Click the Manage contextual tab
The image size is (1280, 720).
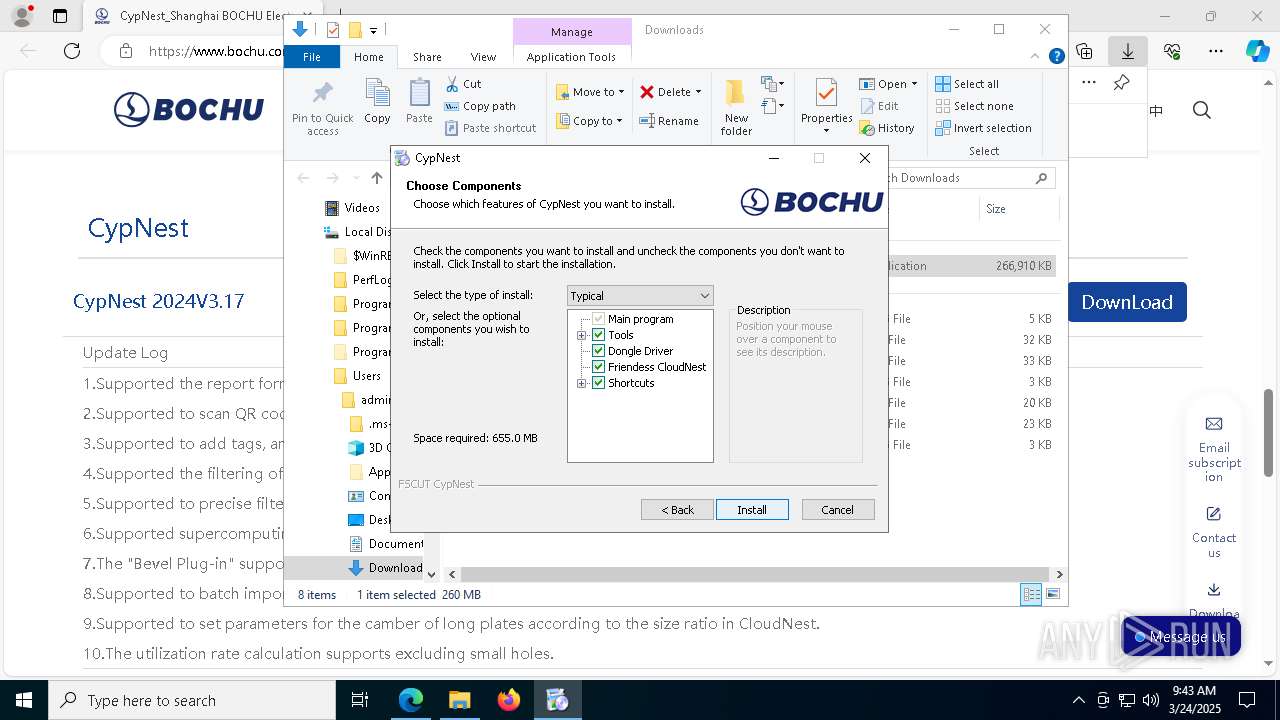click(x=572, y=32)
